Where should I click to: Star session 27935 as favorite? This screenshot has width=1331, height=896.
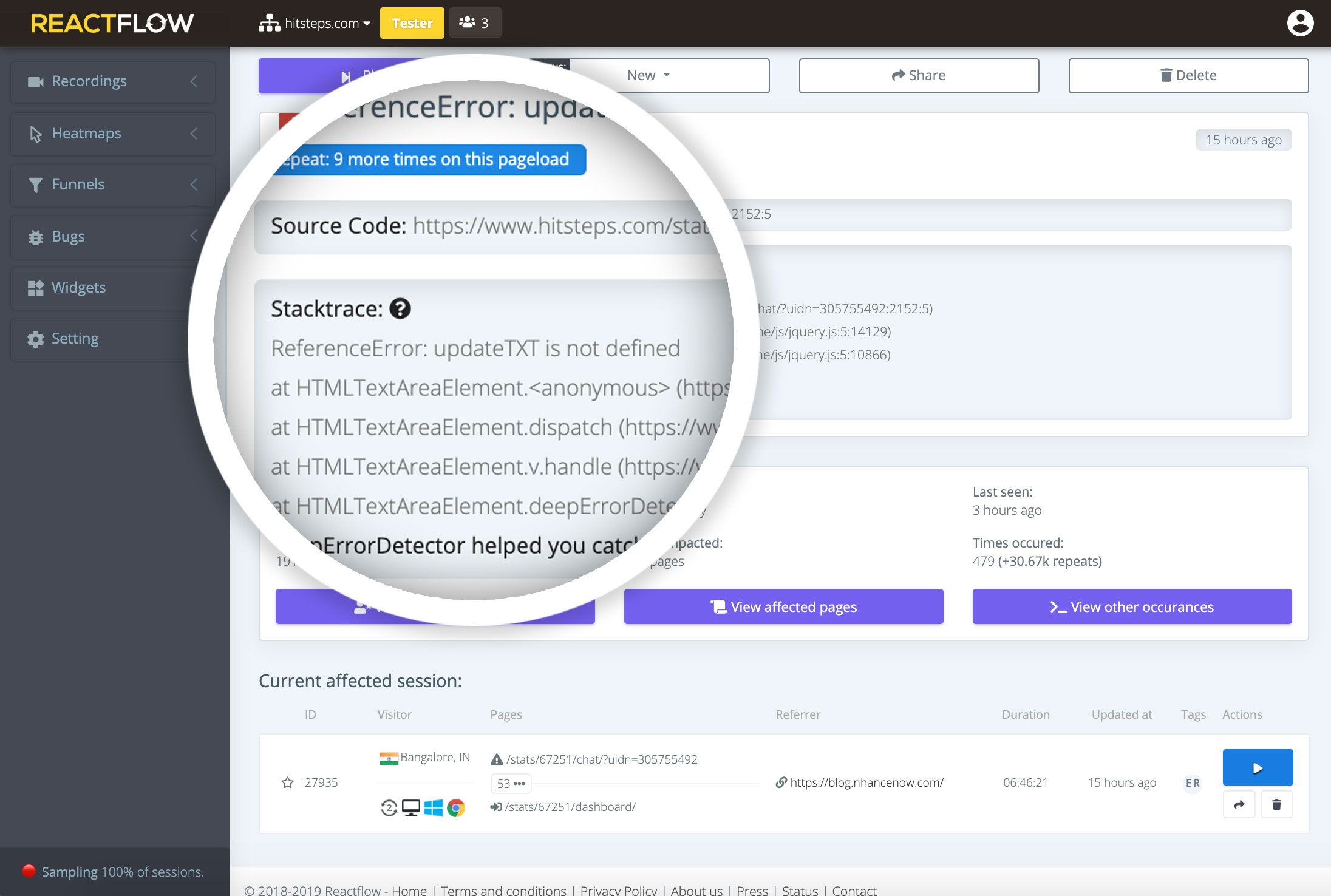[x=288, y=782]
